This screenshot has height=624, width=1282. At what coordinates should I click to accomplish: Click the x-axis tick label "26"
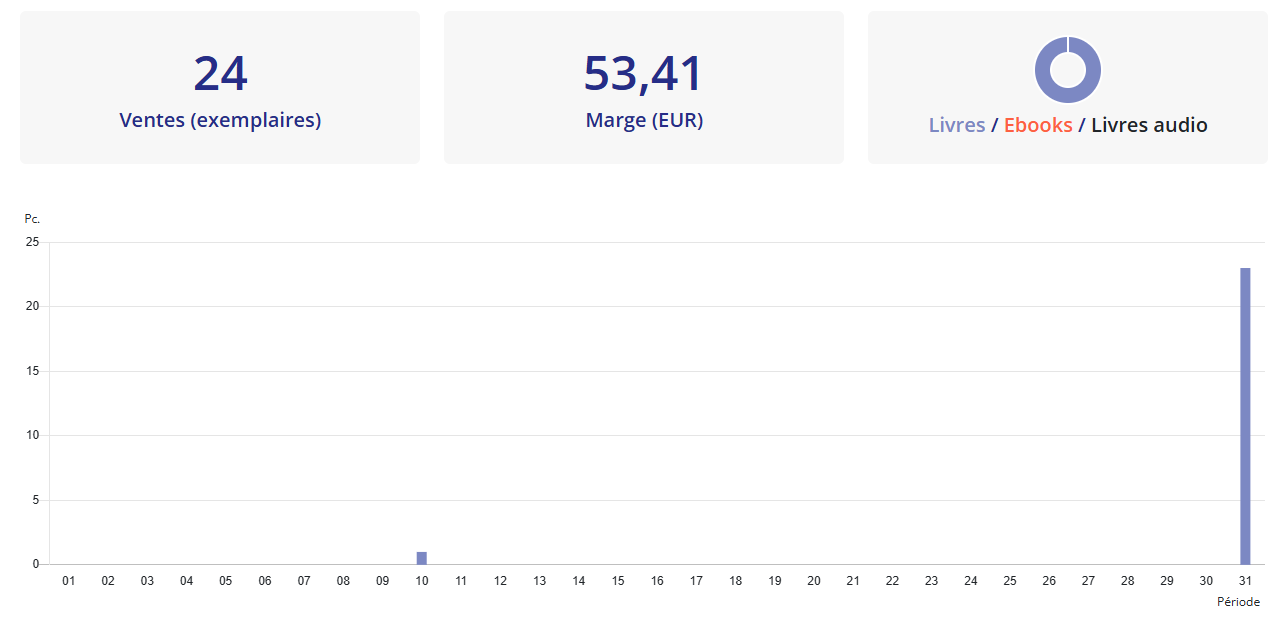click(x=1049, y=581)
